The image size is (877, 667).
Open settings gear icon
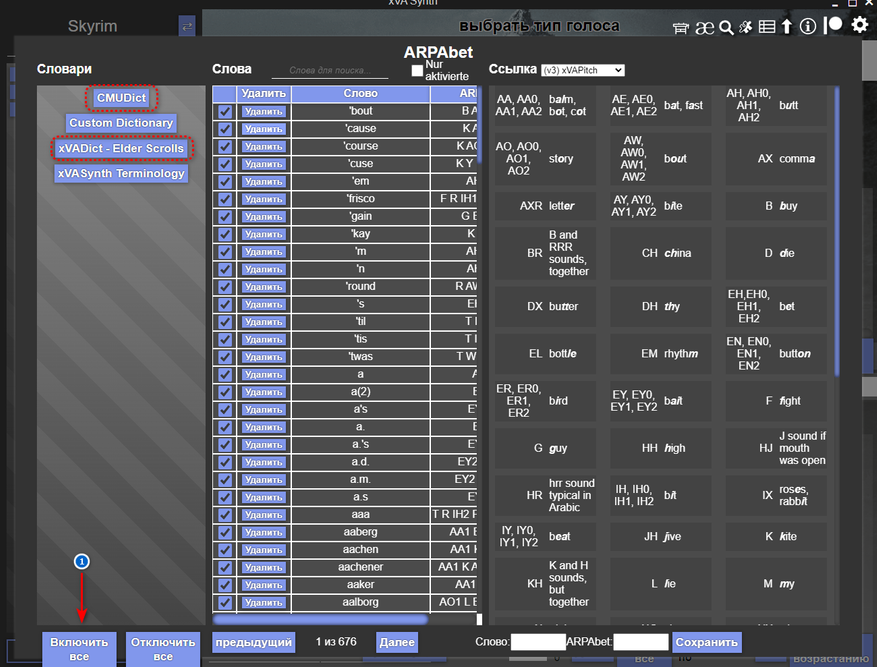pyautogui.click(x=860, y=25)
